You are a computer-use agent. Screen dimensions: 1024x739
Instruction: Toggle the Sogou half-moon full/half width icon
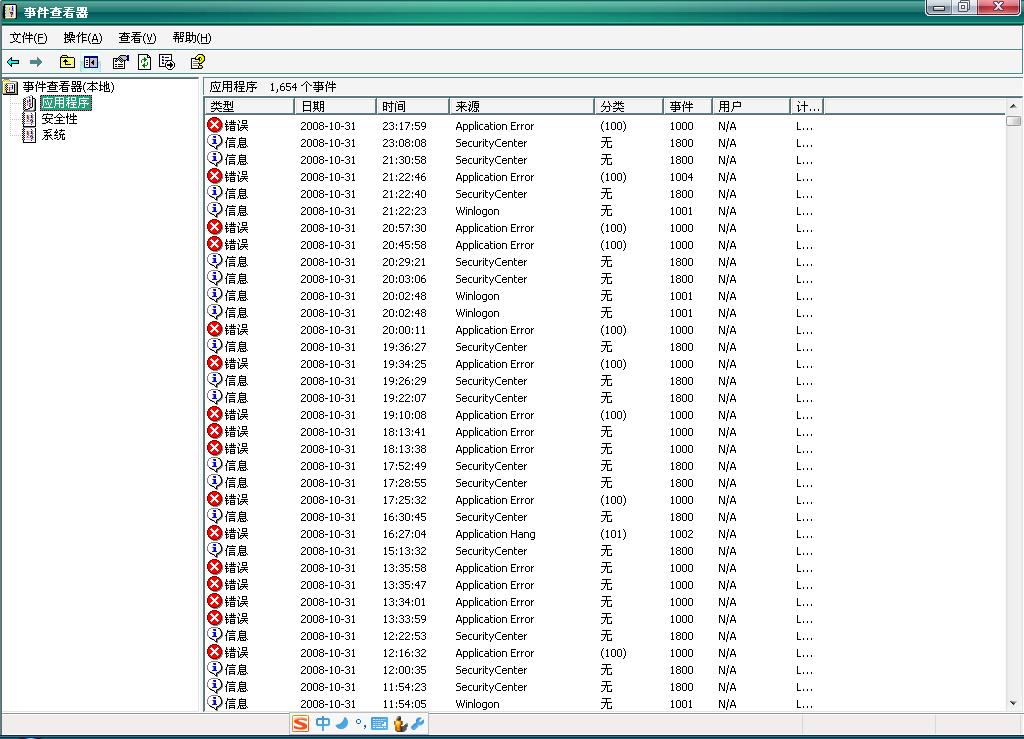(x=341, y=724)
